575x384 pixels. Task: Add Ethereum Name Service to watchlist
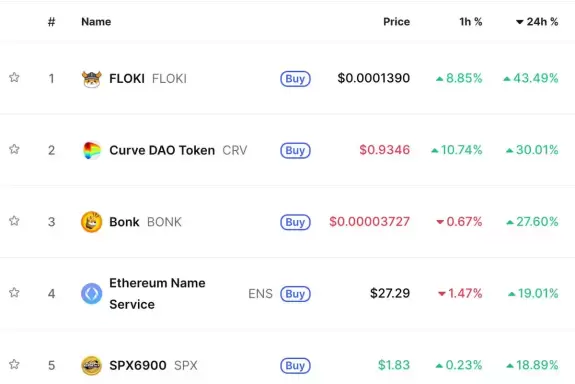click(x=14, y=293)
